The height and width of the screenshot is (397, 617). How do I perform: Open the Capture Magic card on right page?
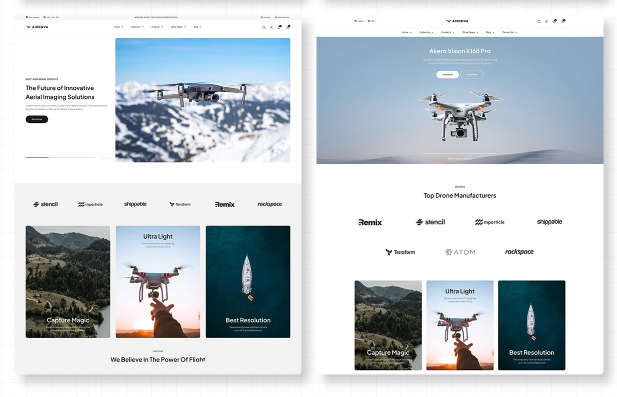click(x=388, y=325)
